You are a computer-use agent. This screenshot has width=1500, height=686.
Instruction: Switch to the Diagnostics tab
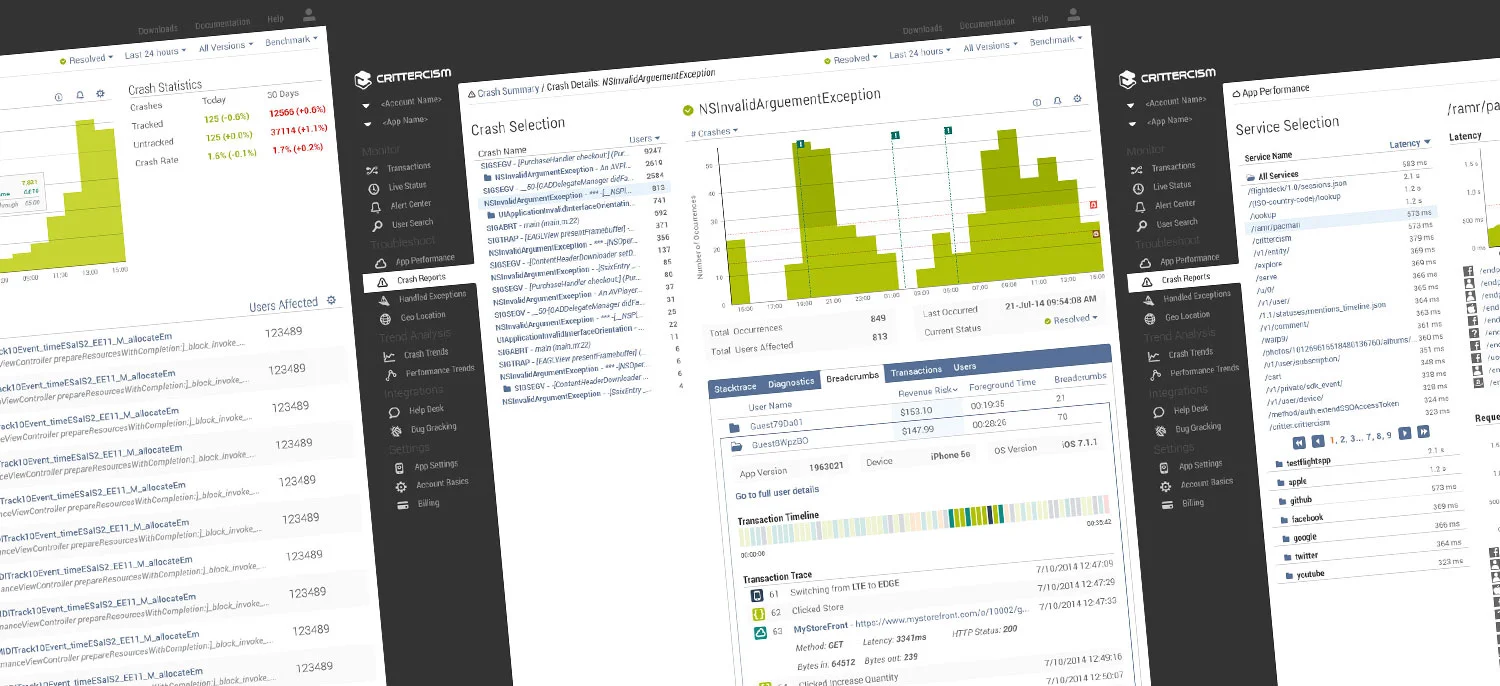click(x=791, y=382)
